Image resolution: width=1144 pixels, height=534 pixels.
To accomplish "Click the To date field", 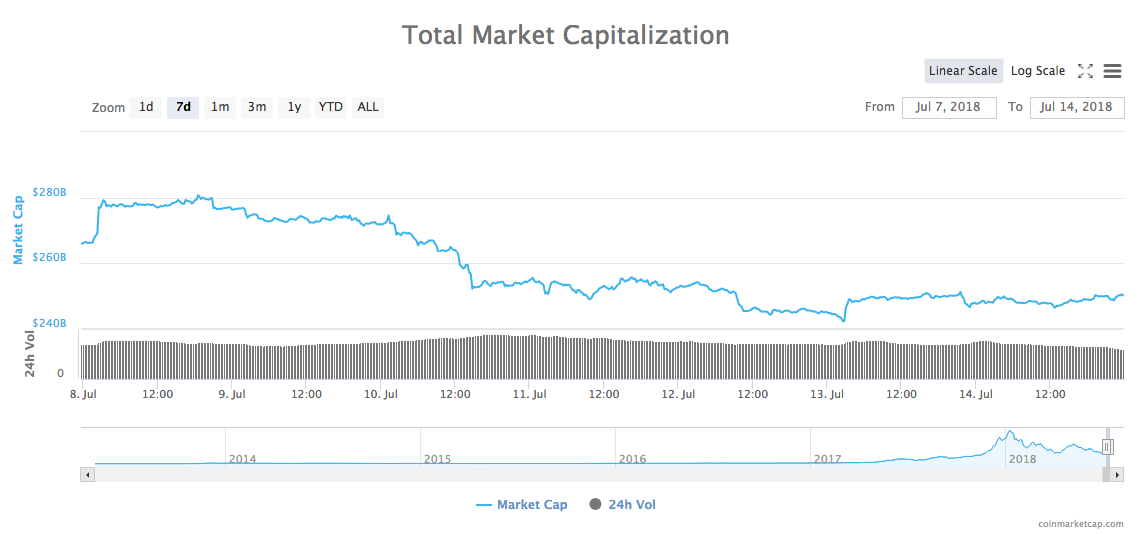I will click(x=1076, y=107).
